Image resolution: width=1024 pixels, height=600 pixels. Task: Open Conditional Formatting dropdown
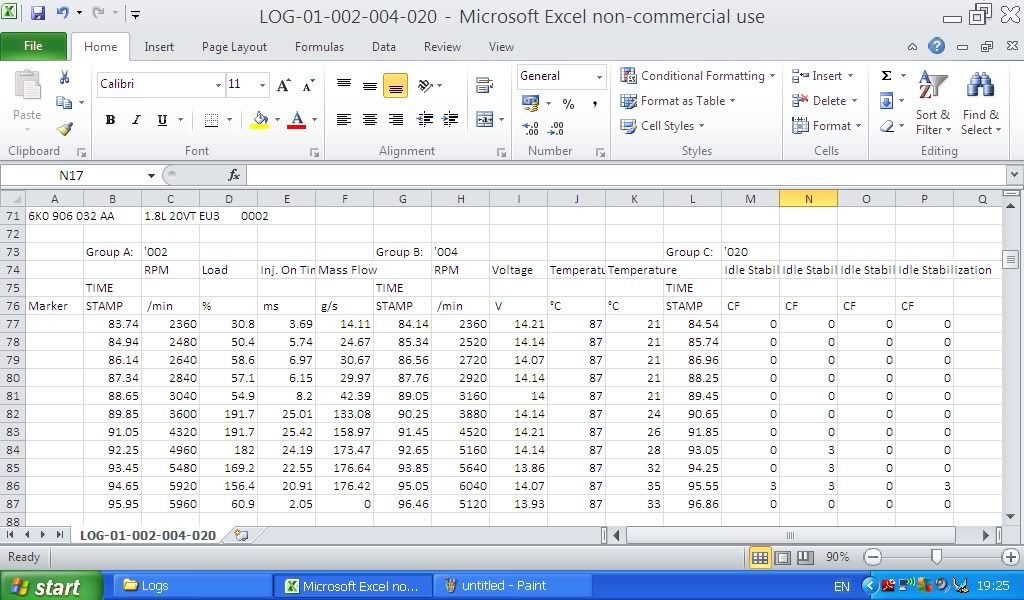coord(698,76)
